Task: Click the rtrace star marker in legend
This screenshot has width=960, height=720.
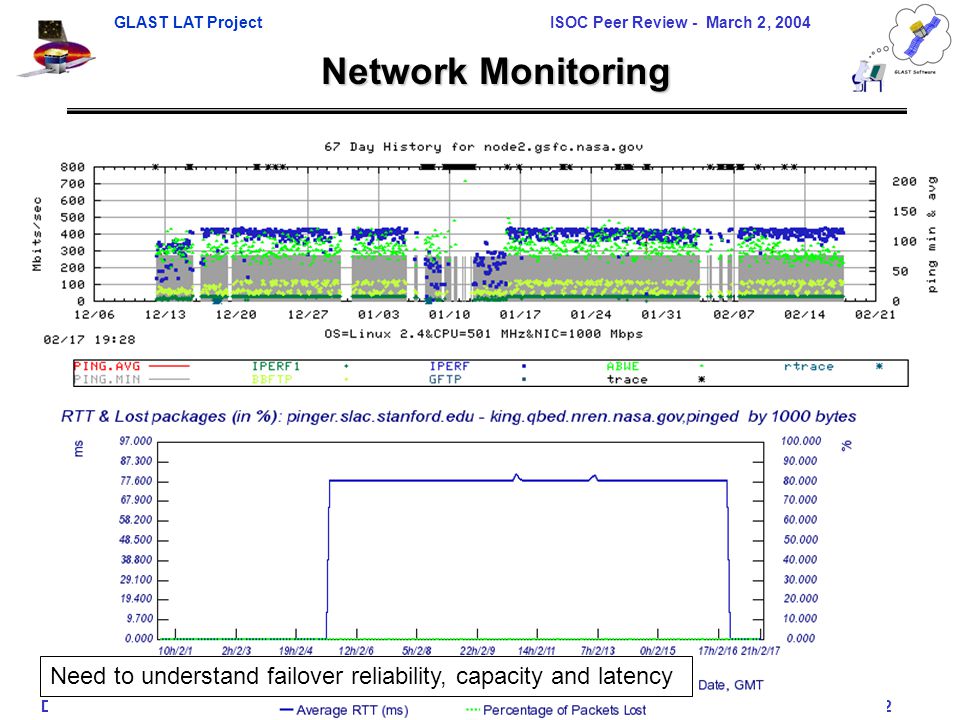Action: point(879,366)
